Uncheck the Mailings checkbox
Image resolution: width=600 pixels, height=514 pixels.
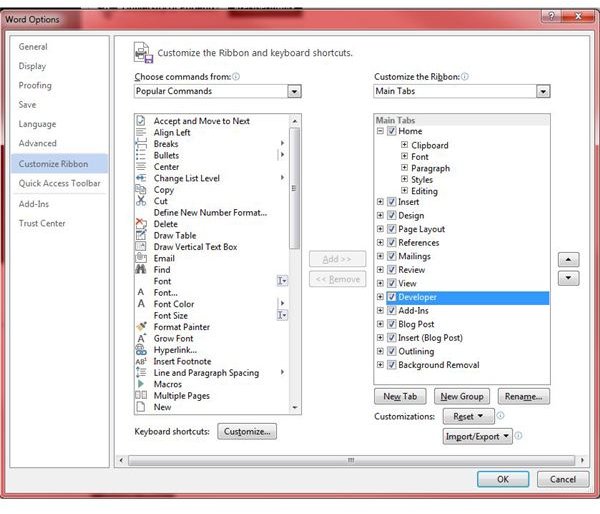391,256
